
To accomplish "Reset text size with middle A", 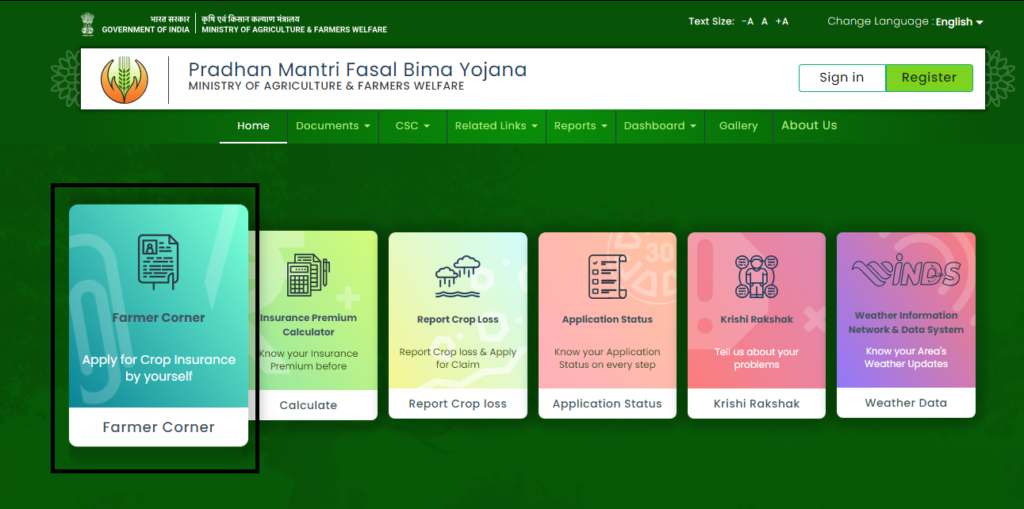I will pyautogui.click(x=764, y=22).
